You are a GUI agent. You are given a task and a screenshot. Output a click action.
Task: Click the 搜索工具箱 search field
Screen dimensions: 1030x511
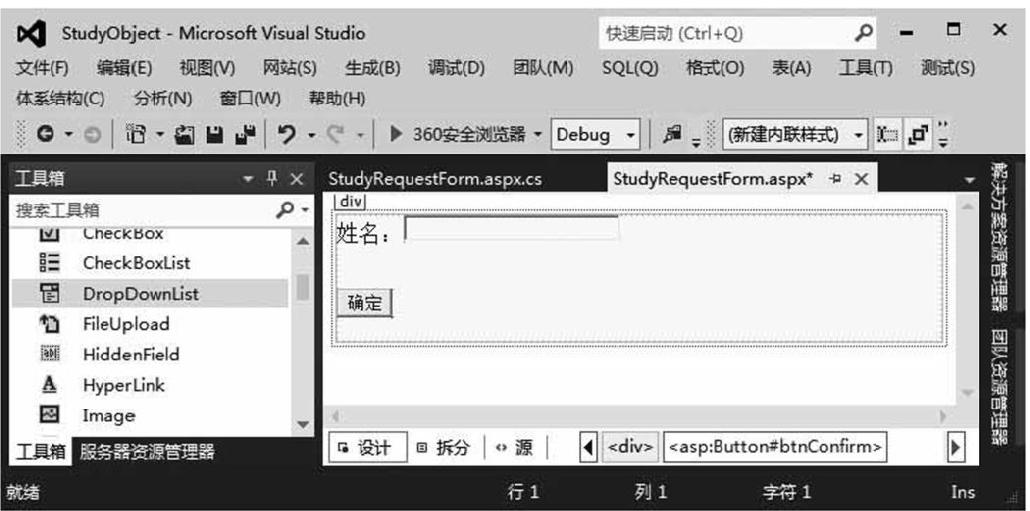(x=143, y=210)
